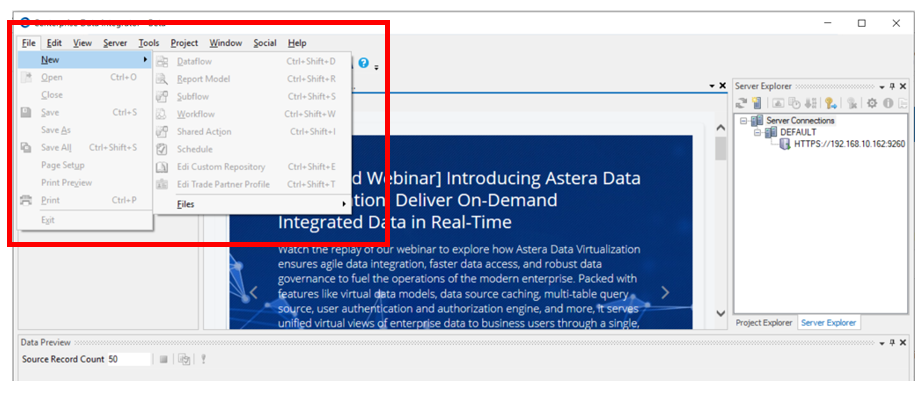Collapse the DEFAULT server group

coord(757,132)
